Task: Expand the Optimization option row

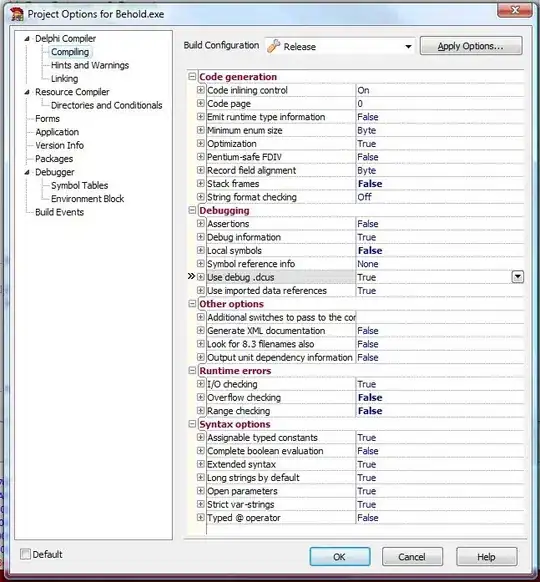Action: click(200, 143)
